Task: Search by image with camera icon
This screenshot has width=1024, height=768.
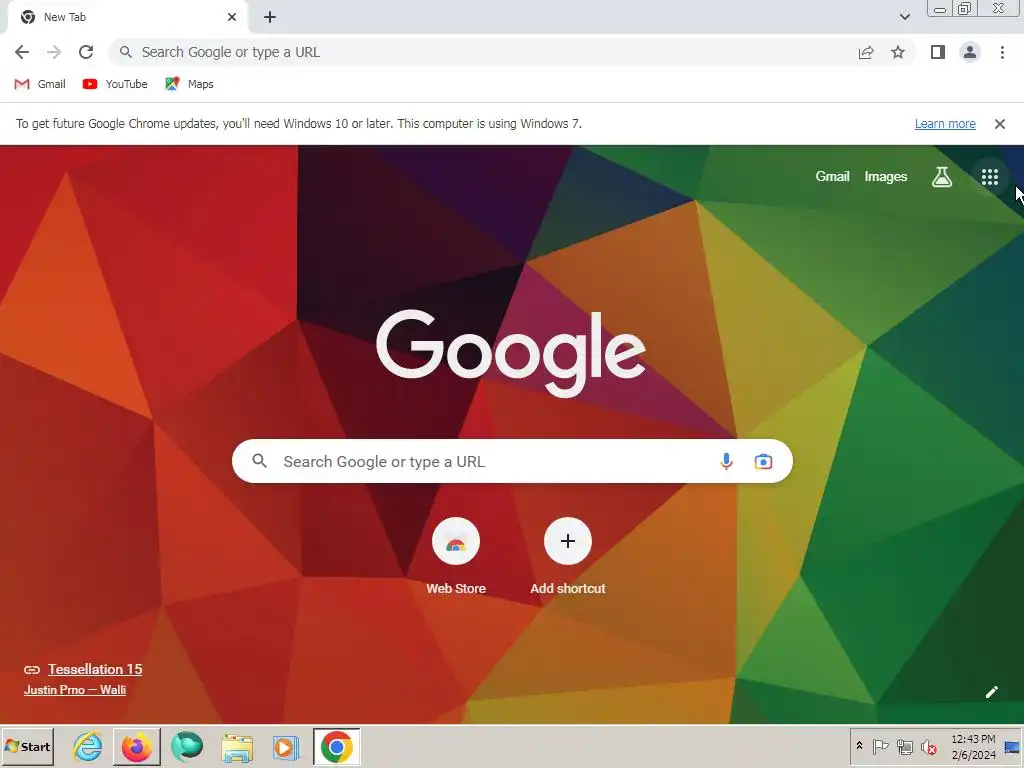Action: pyautogui.click(x=763, y=462)
